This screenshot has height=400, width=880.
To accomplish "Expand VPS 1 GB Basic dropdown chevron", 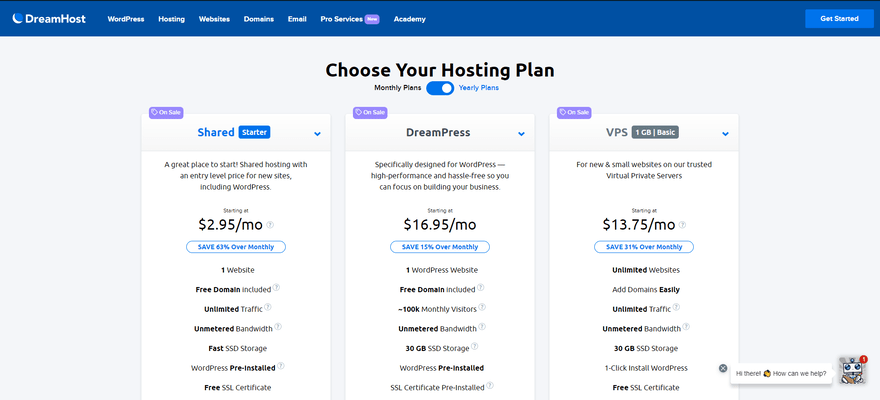I will [725, 134].
